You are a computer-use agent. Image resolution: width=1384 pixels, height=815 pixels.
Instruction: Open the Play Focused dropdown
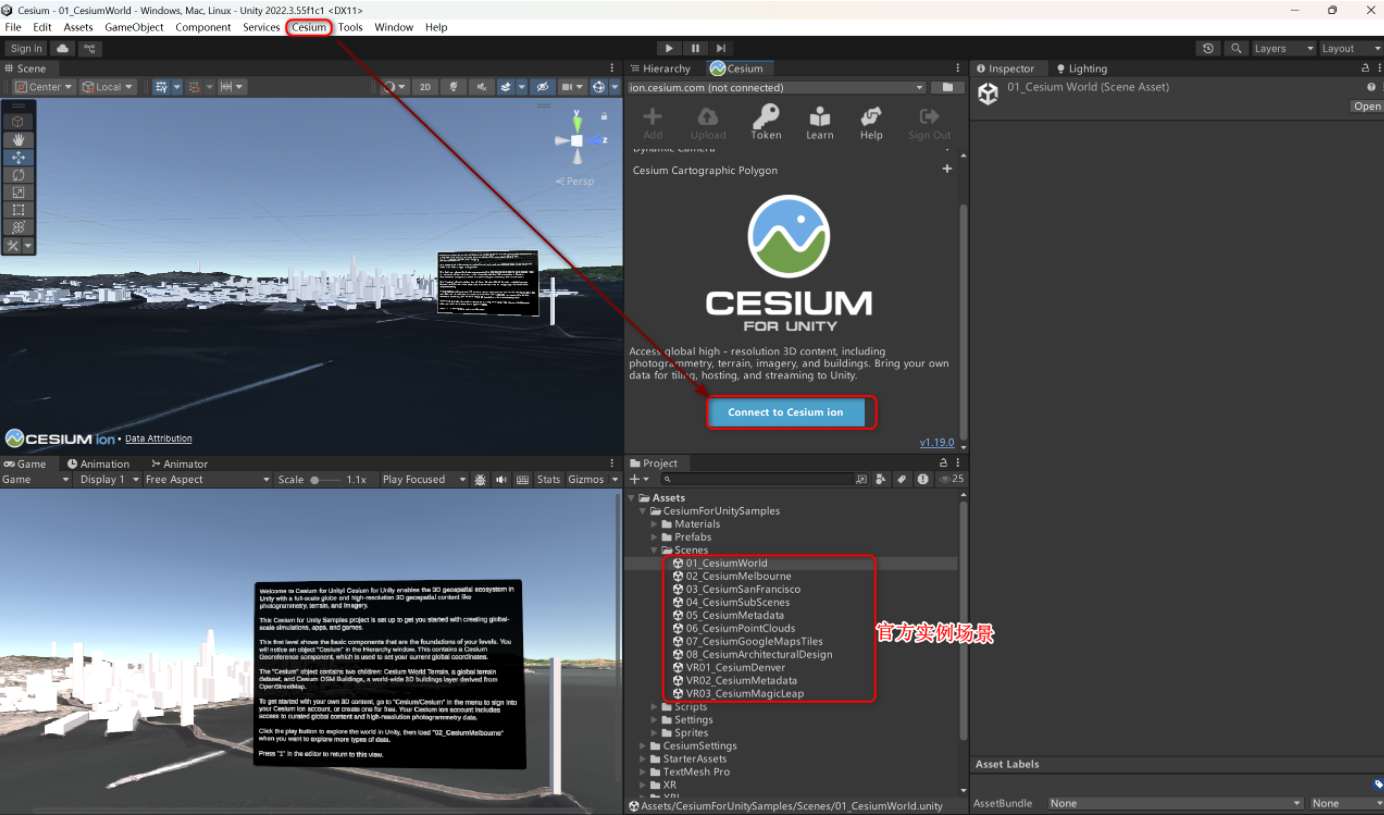pos(424,479)
